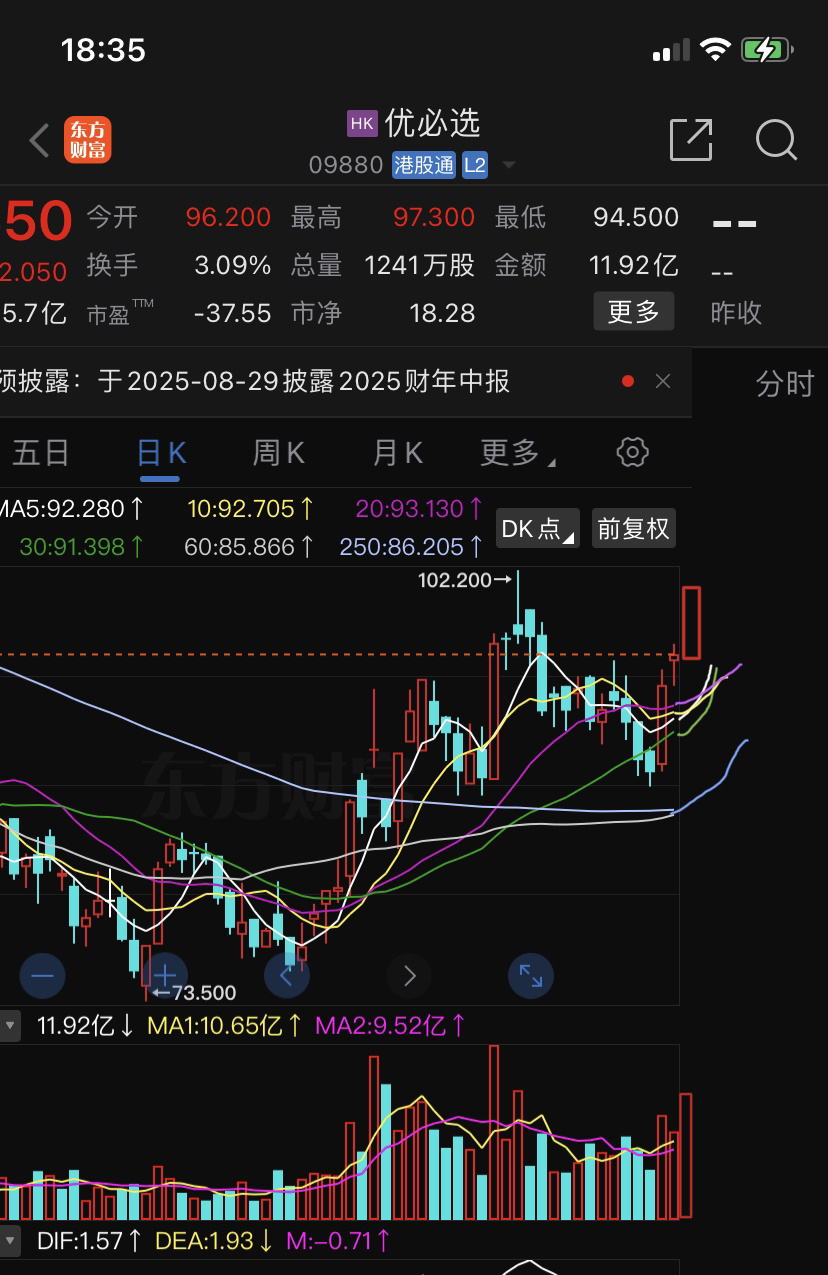Tap the stock name 优必选
Screen dimensions: 828x1275
point(433,123)
